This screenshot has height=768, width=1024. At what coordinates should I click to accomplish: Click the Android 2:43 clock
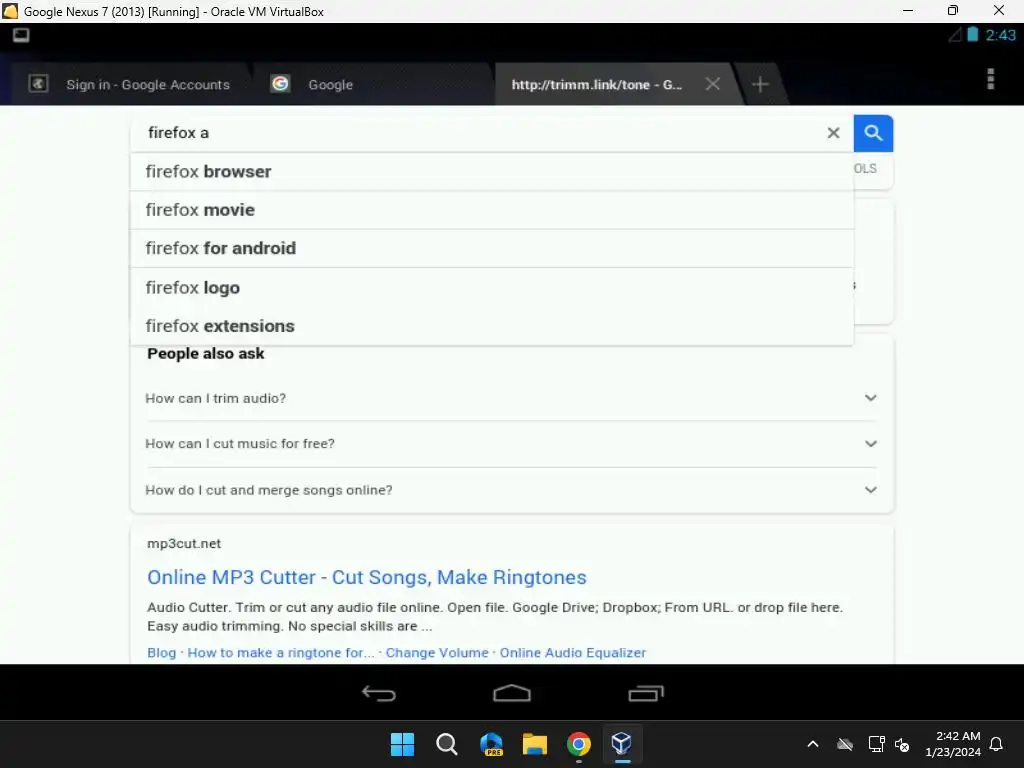tap(1000, 35)
